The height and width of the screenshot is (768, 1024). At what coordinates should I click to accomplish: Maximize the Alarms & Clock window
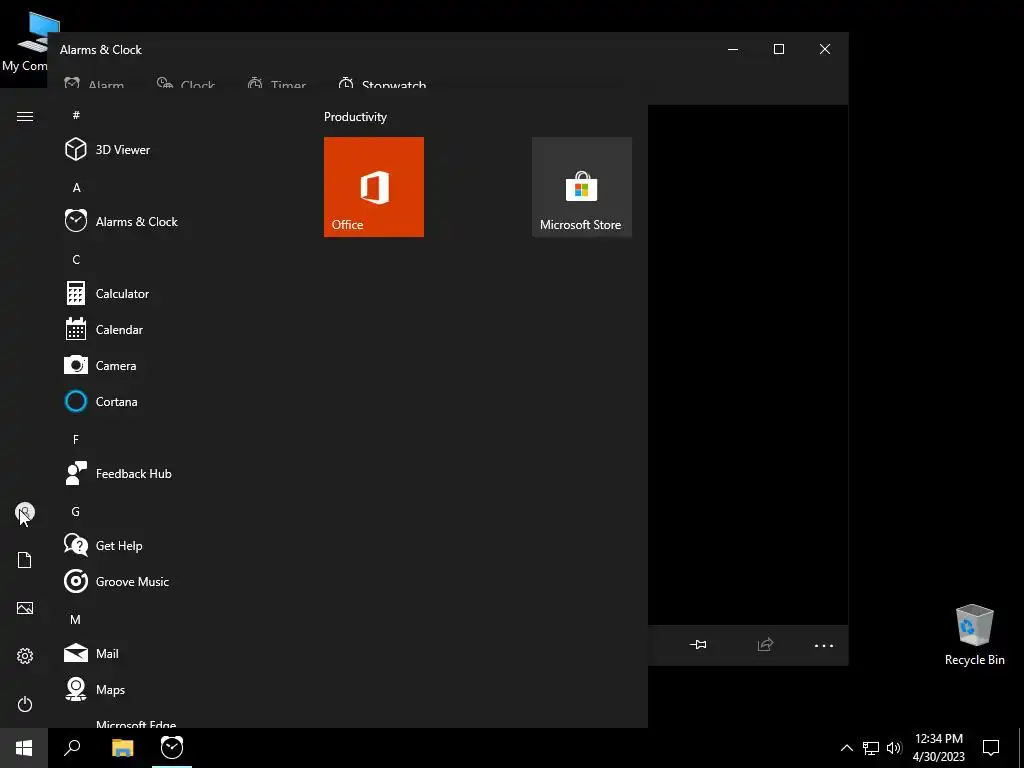pos(778,49)
